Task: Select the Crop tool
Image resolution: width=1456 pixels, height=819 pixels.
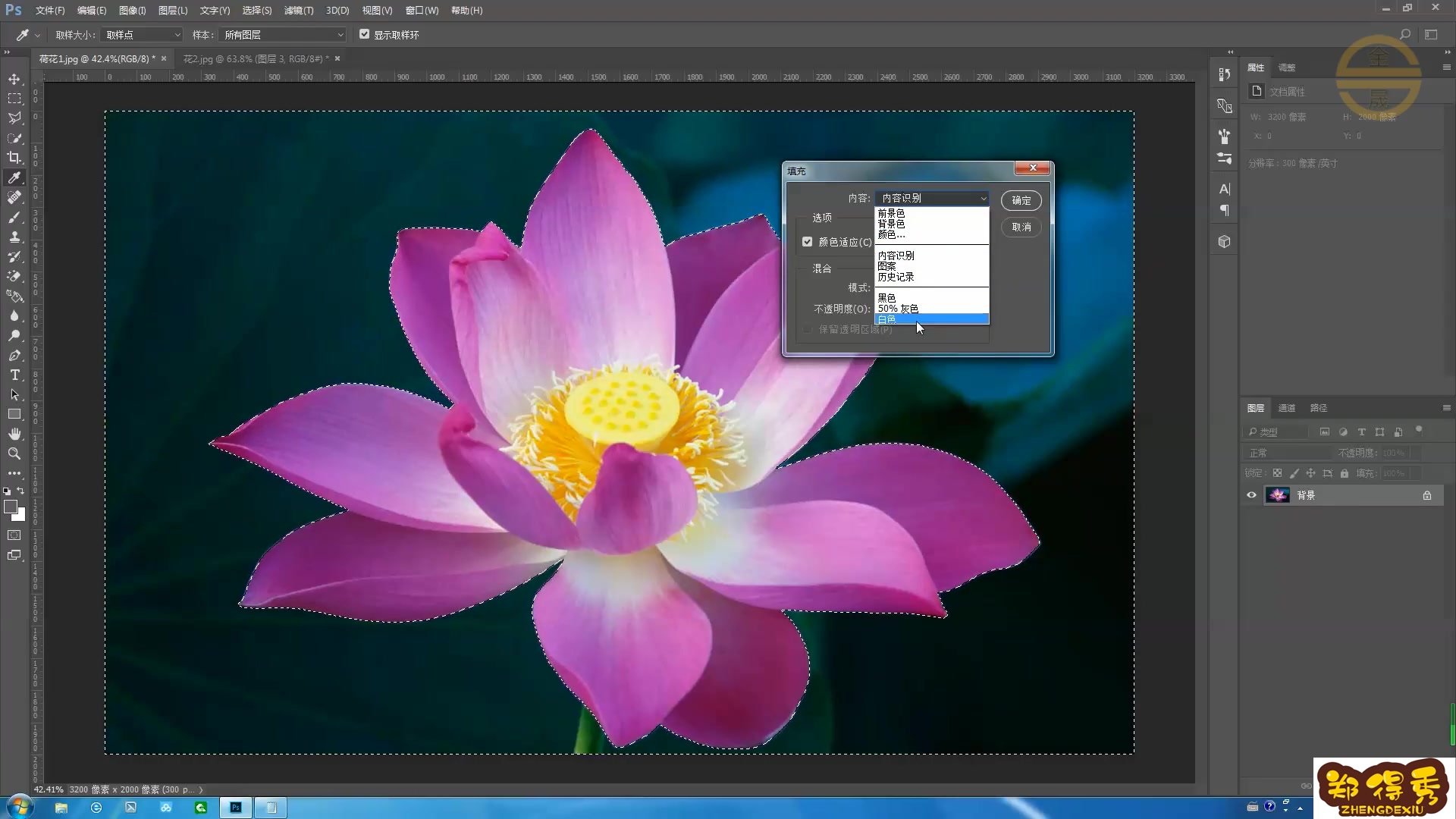Action: pos(14,158)
